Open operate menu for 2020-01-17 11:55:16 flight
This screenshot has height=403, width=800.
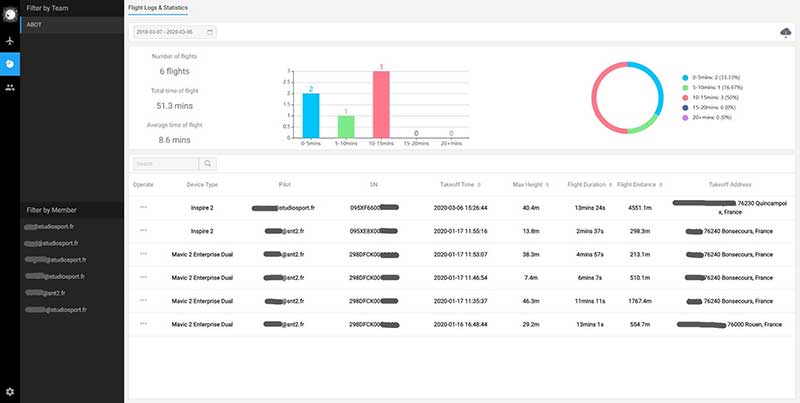coord(143,231)
